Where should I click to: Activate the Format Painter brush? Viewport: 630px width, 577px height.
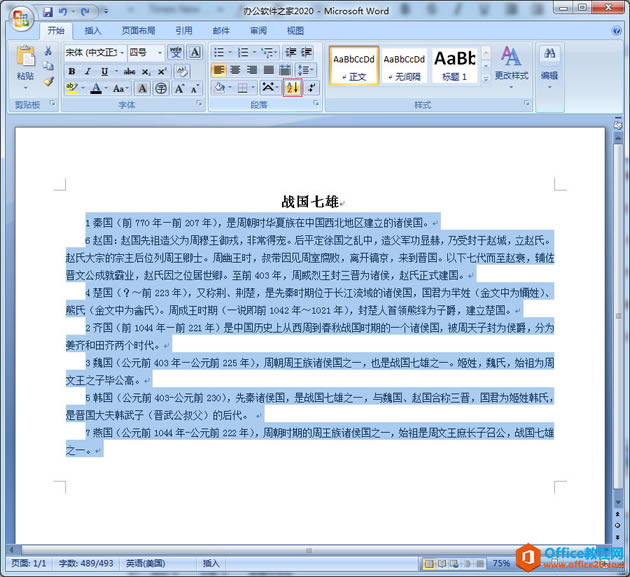pos(49,82)
